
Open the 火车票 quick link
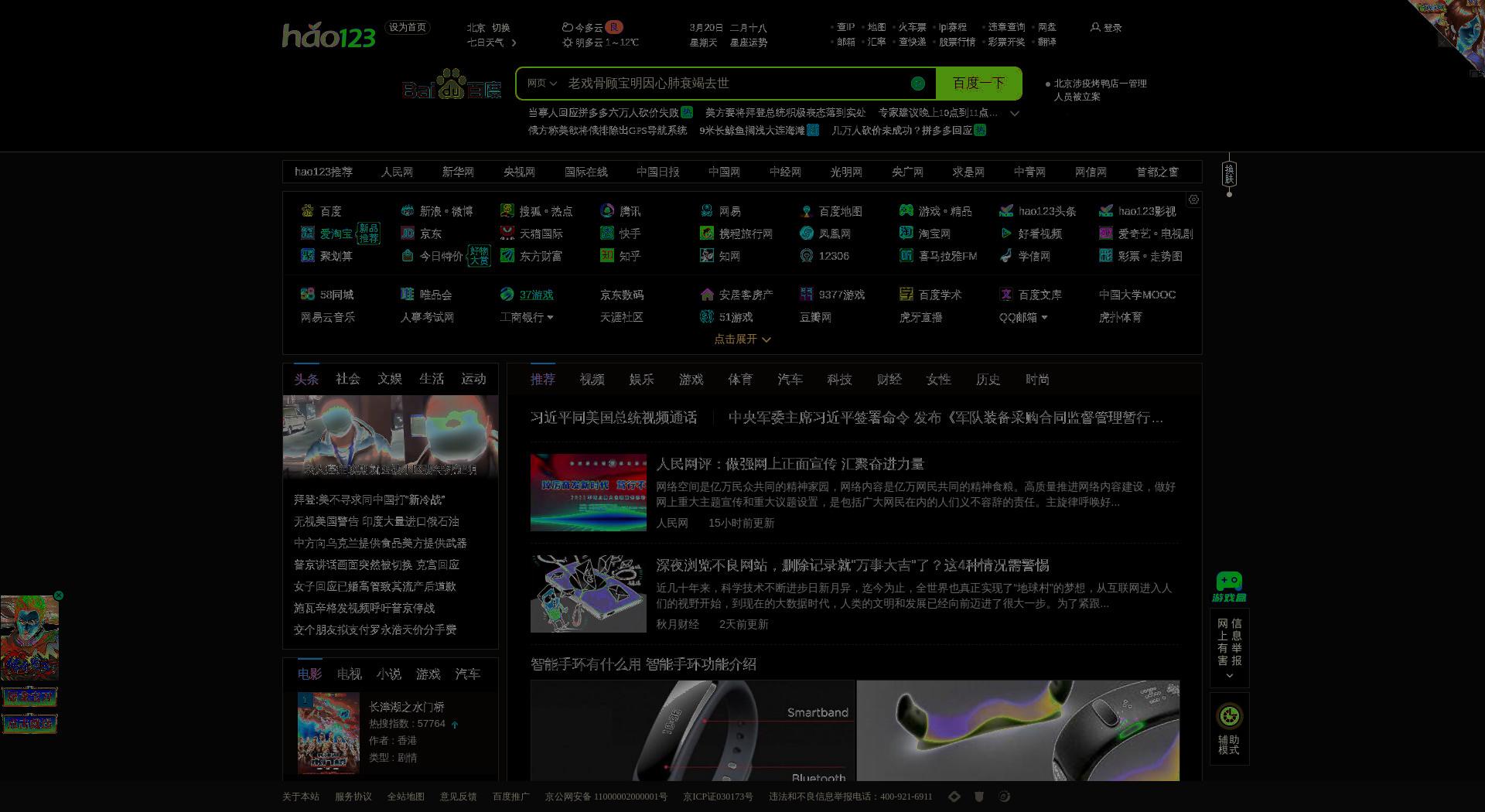pyautogui.click(x=913, y=27)
